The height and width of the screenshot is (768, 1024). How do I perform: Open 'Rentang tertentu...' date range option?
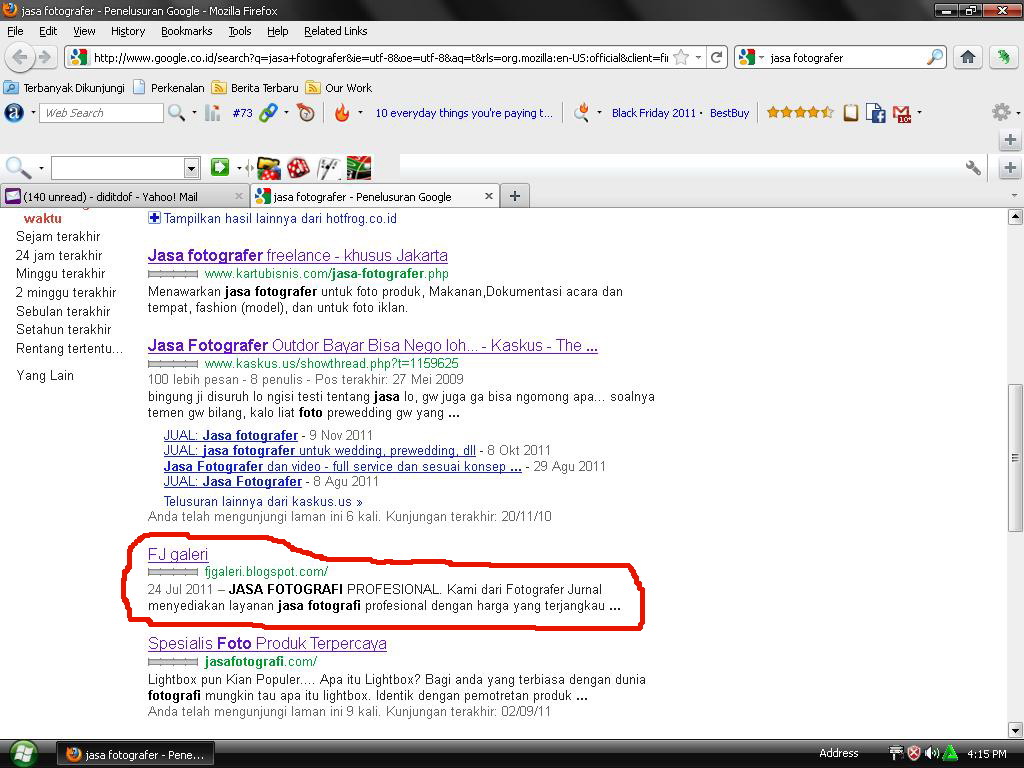click(x=69, y=349)
